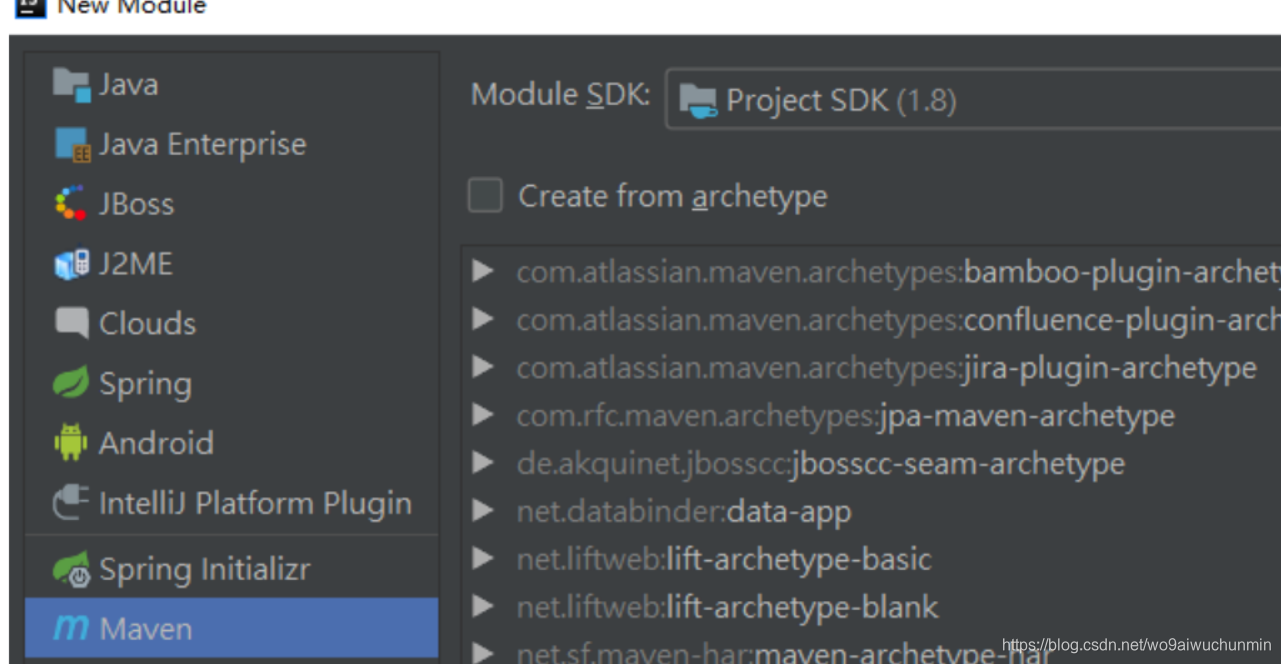Click the Java Enterprise icon
This screenshot has height=664, width=1281.
click(x=72, y=144)
